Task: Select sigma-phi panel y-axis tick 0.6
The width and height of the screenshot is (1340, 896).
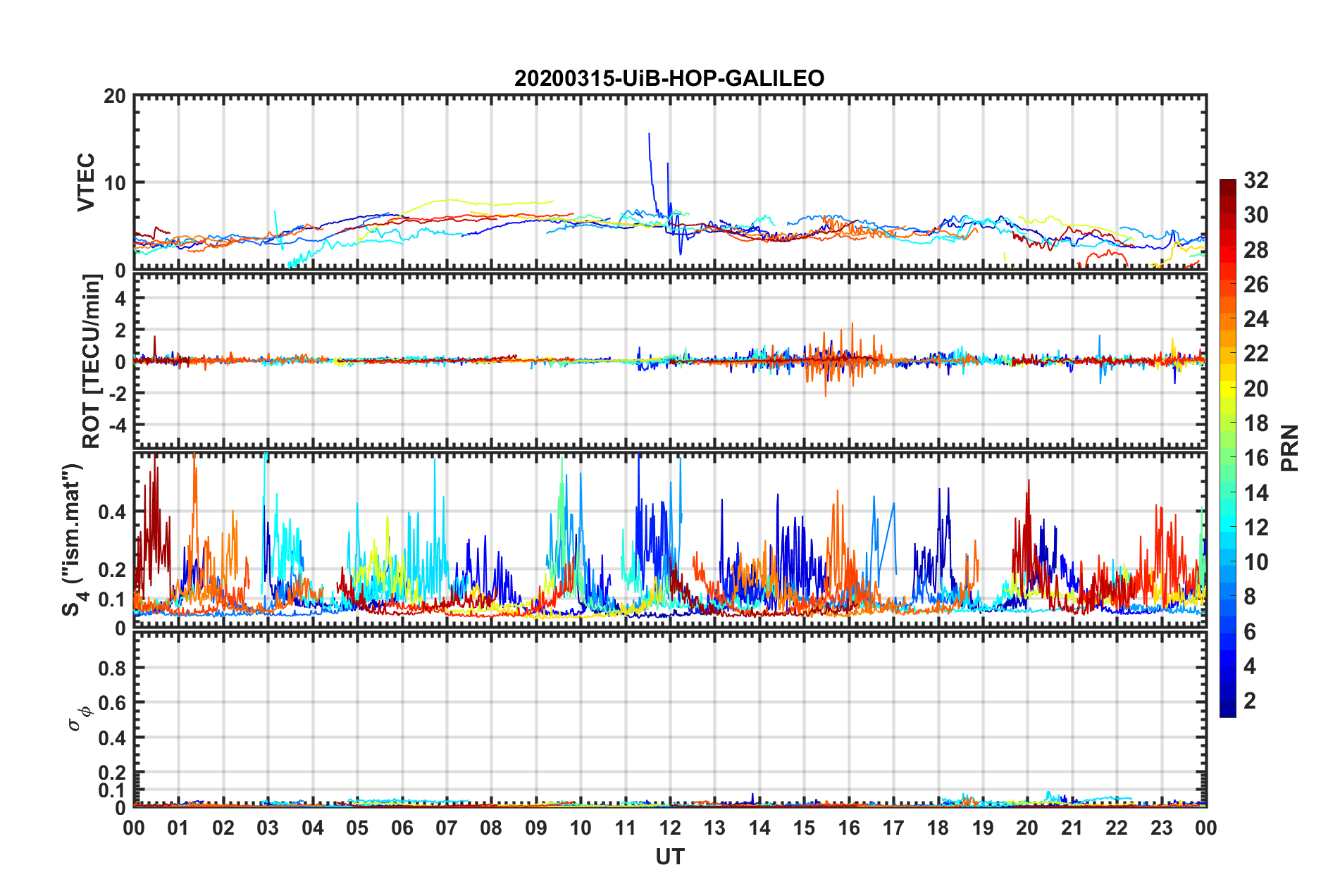Action: coord(113,703)
